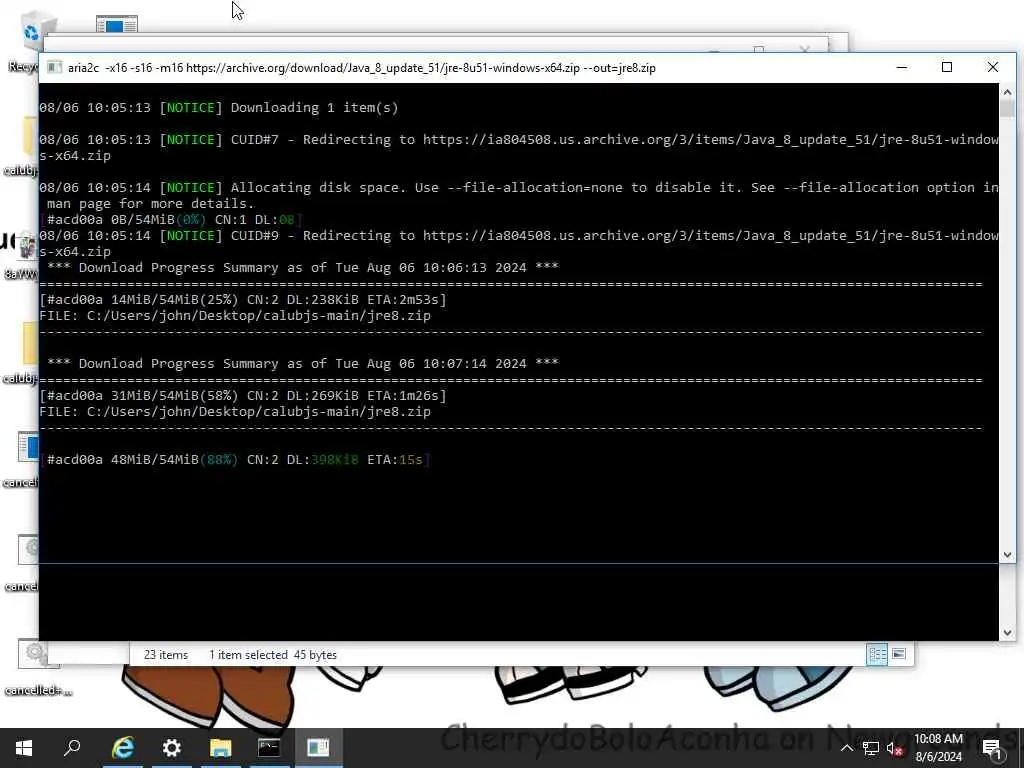Switch to the Command Prompt taskbar icon
This screenshot has height=768, width=1024.
(269, 748)
